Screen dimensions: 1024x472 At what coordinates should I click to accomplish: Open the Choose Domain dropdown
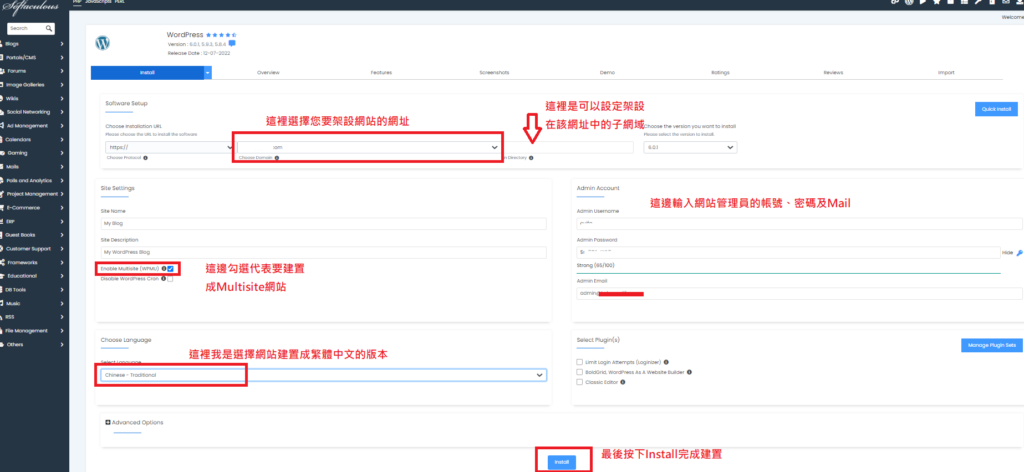point(367,147)
